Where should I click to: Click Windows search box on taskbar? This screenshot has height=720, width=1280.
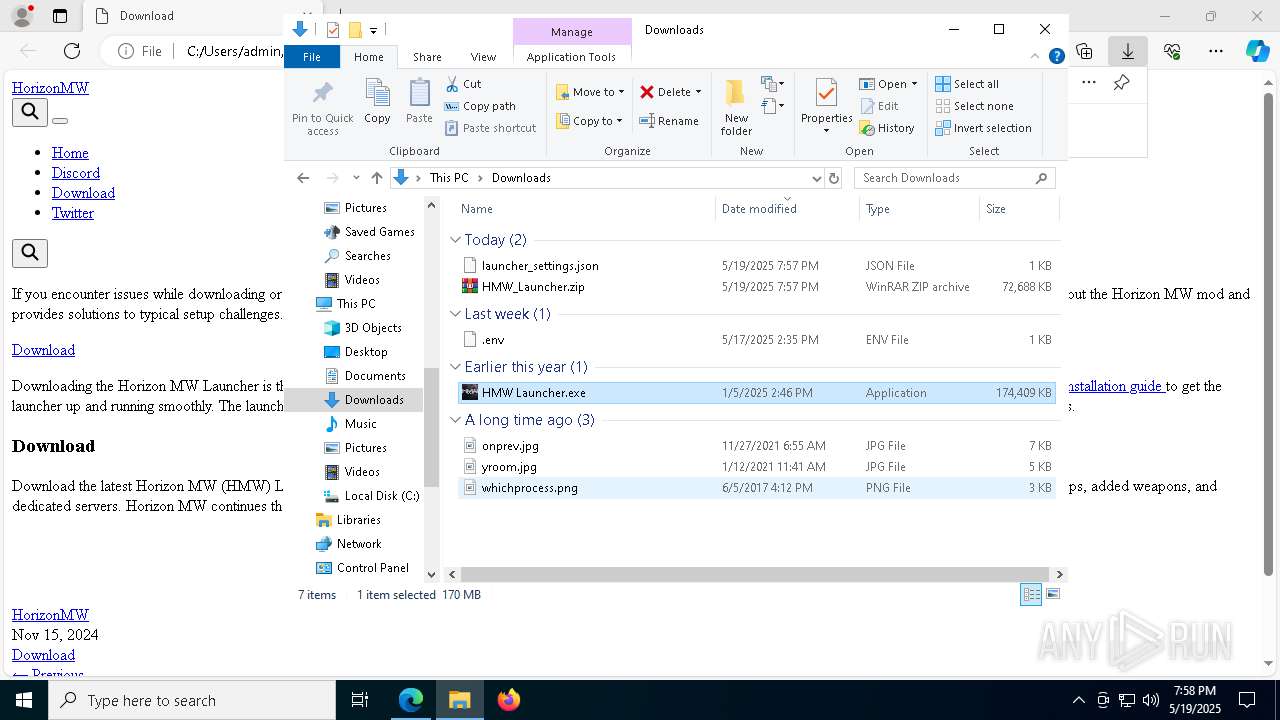click(192, 700)
